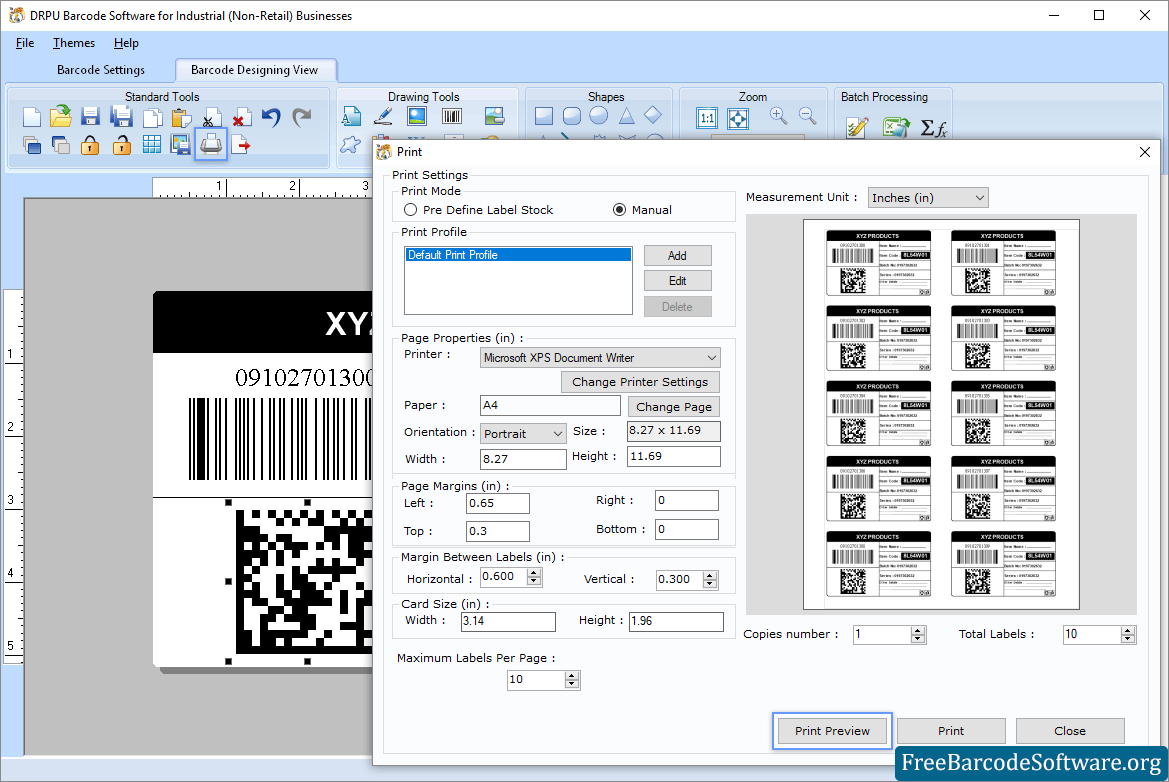Click the Save All icon

pos(121,116)
